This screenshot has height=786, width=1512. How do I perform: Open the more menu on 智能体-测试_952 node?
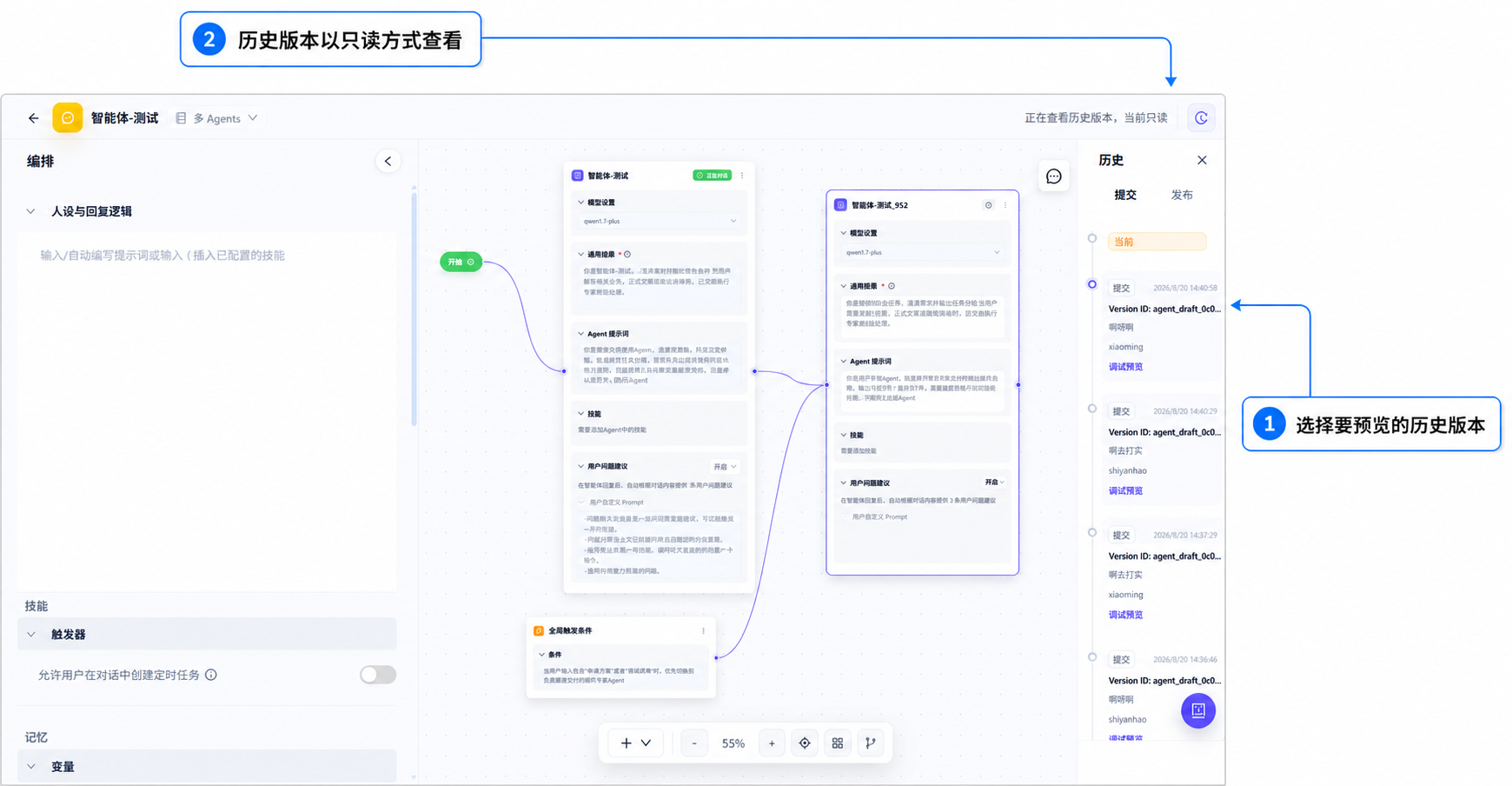(x=1005, y=205)
